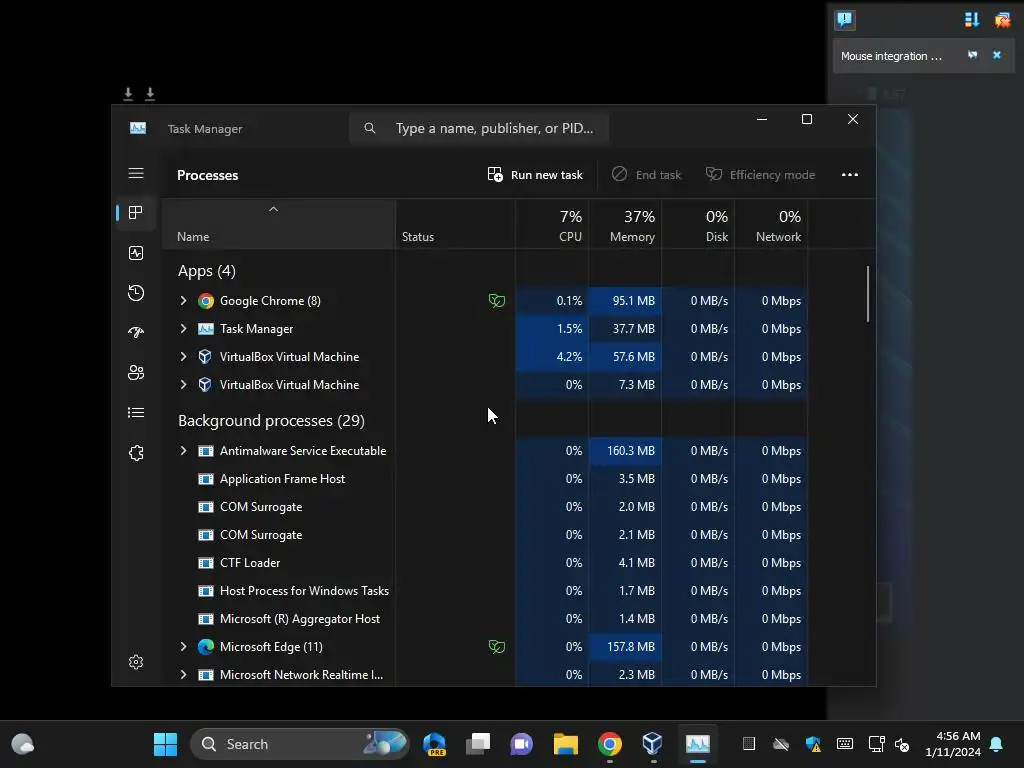Open the chat app on the taskbar
Viewport: 1024px width, 768px height.
pyautogui.click(x=521, y=744)
